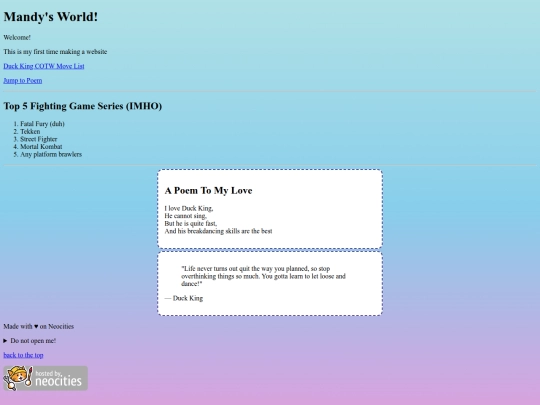Click the '— Duck King' attribution
This screenshot has width=540, height=405.
click(x=184, y=298)
